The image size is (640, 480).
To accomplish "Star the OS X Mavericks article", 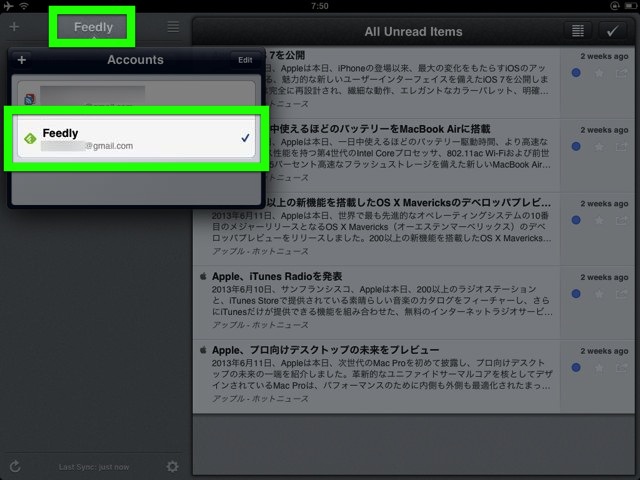I will click(599, 220).
